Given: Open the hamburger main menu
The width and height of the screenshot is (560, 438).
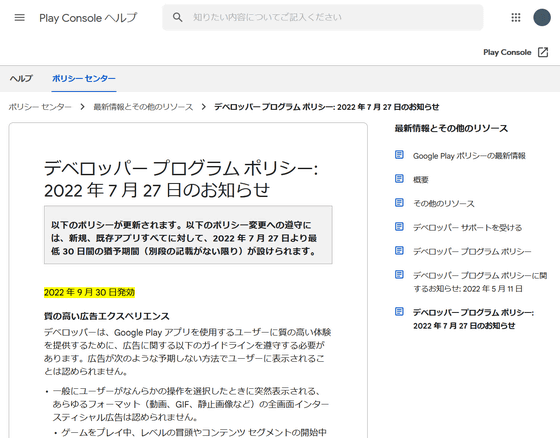Looking at the screenshot, I should coord(20,18).
